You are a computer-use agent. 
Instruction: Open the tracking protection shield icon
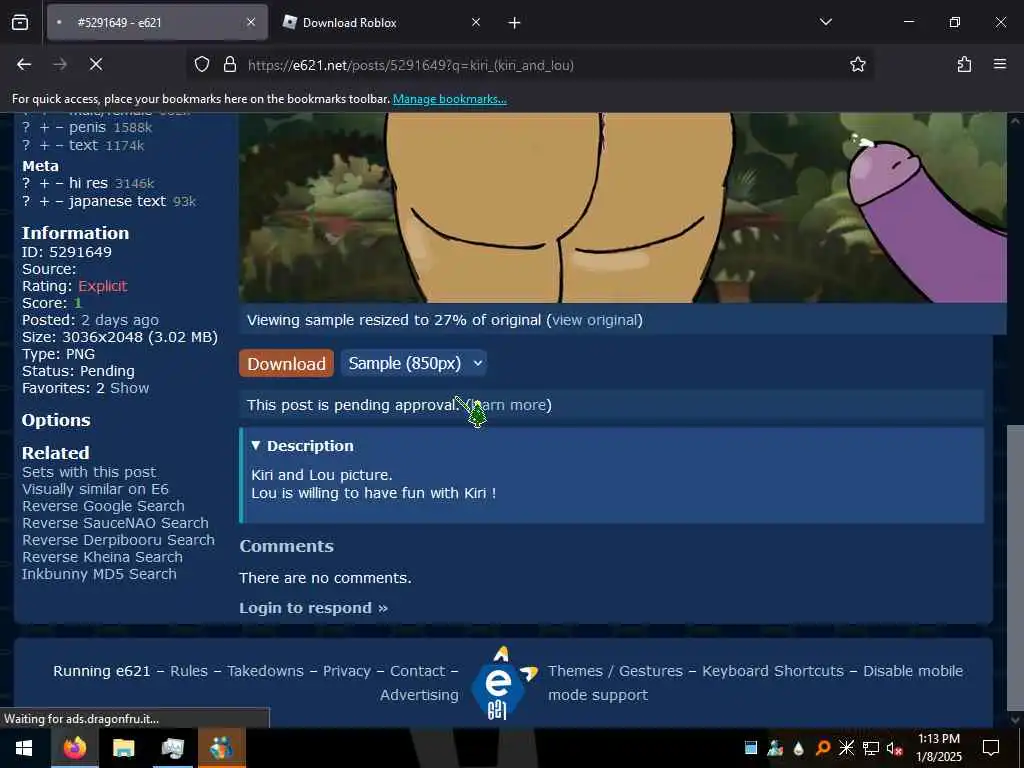pyautogui.click(x=202, y=65)
